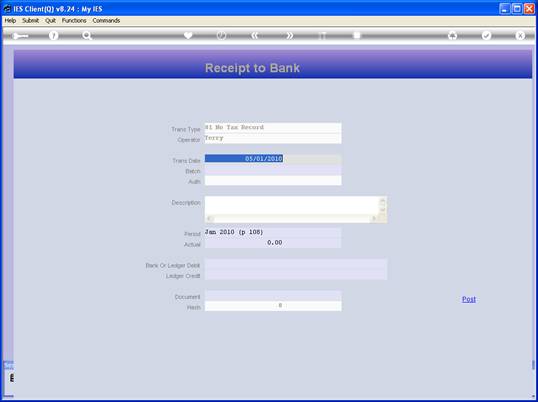This screenshot has height=402, width=538.
Task: Open the Submit menu
Action: tap(31, 21)
